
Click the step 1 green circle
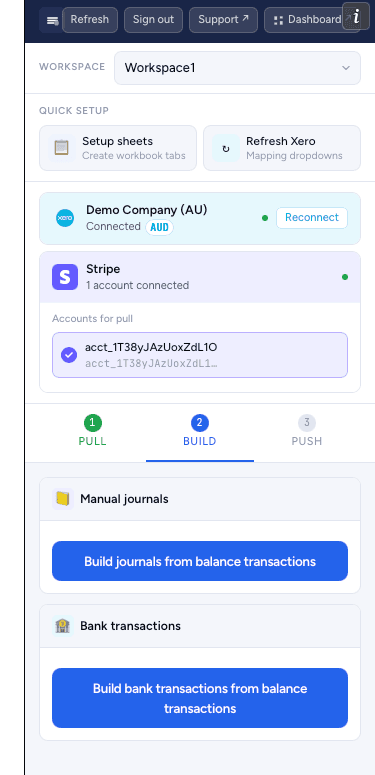[x=92, y=423]
